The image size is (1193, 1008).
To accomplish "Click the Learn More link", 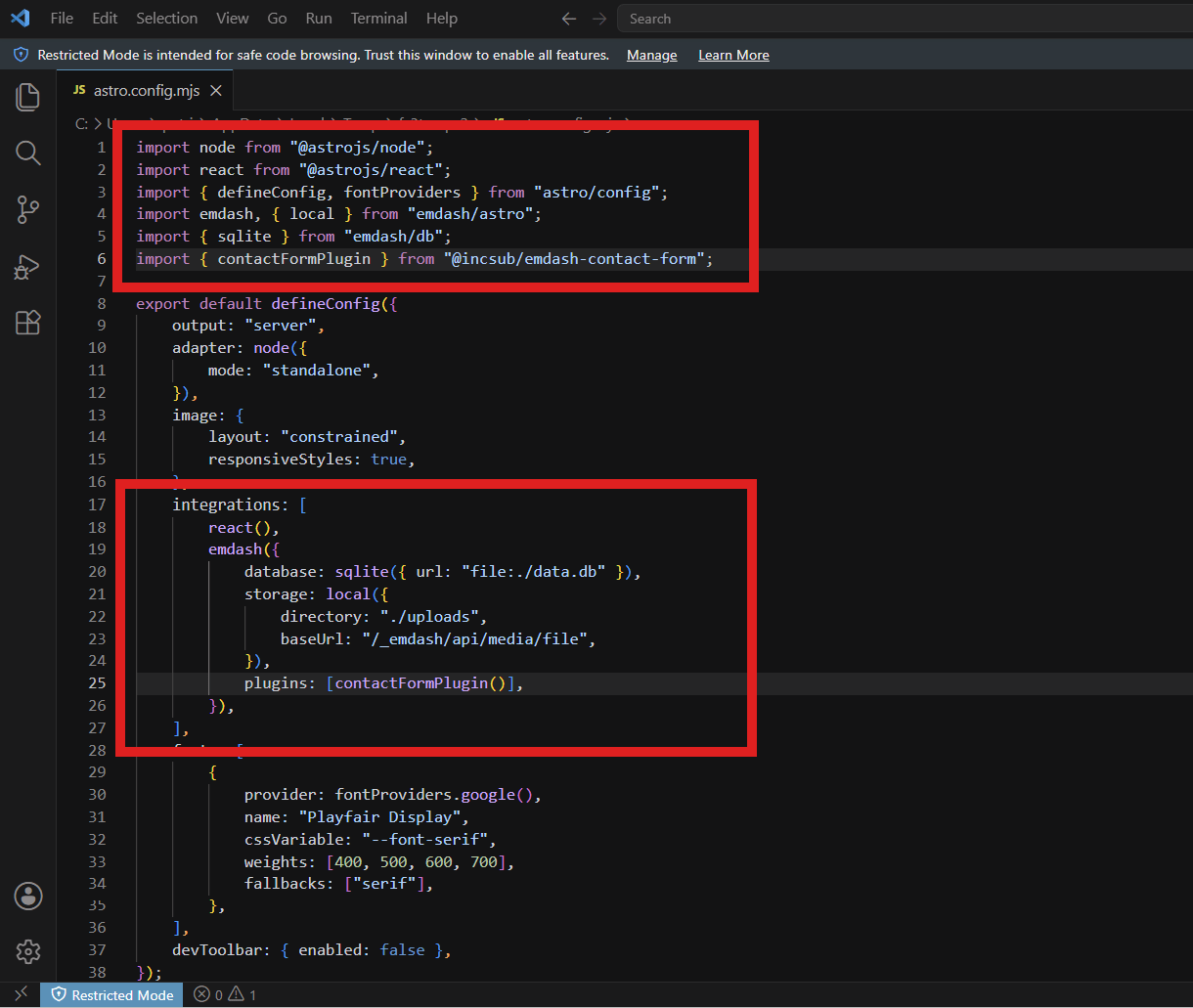I will [733, 55].
